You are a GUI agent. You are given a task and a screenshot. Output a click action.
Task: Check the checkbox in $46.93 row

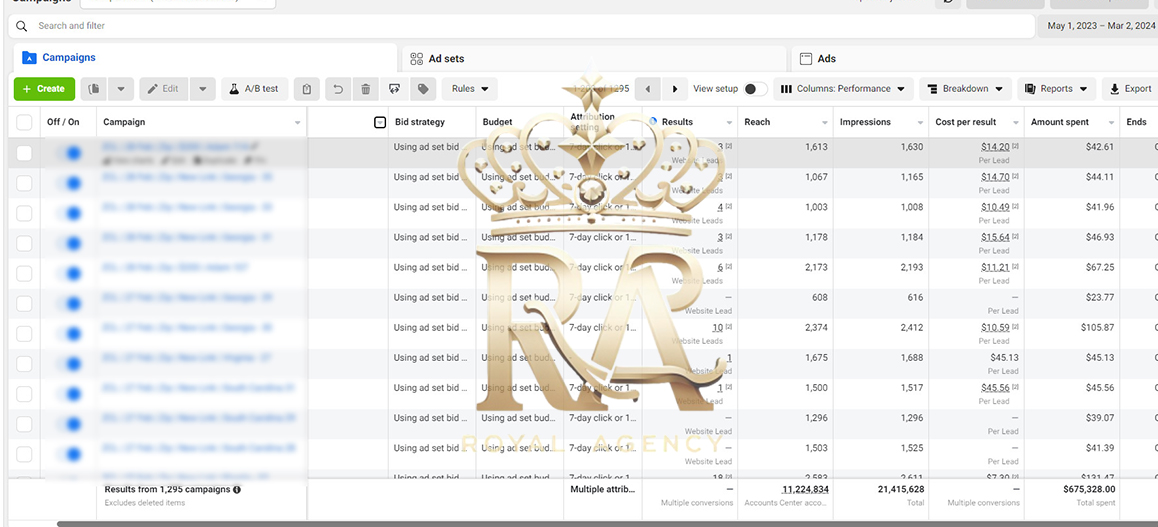tap(24, 244)
